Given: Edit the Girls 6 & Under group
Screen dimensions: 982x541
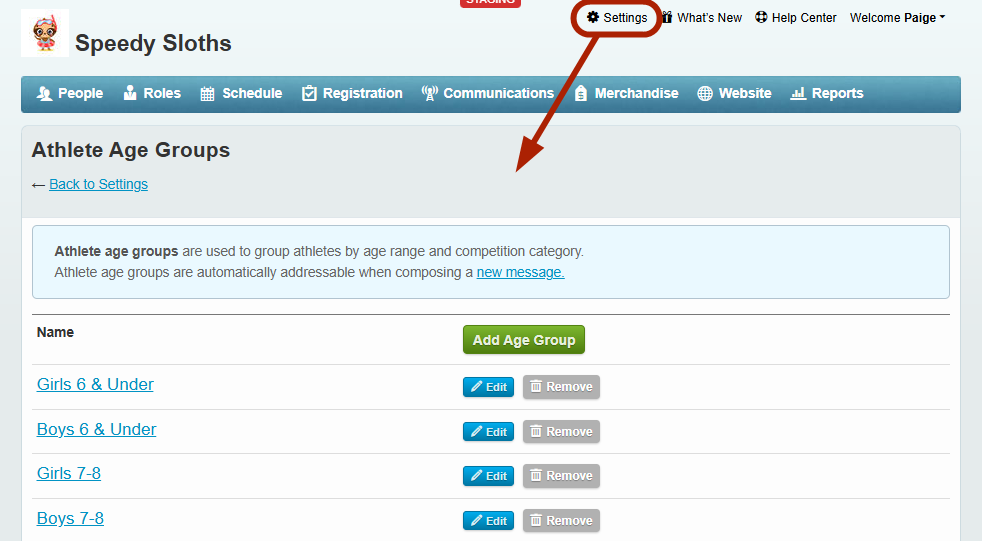Looking at the screenshot, I should coord(488,387).
